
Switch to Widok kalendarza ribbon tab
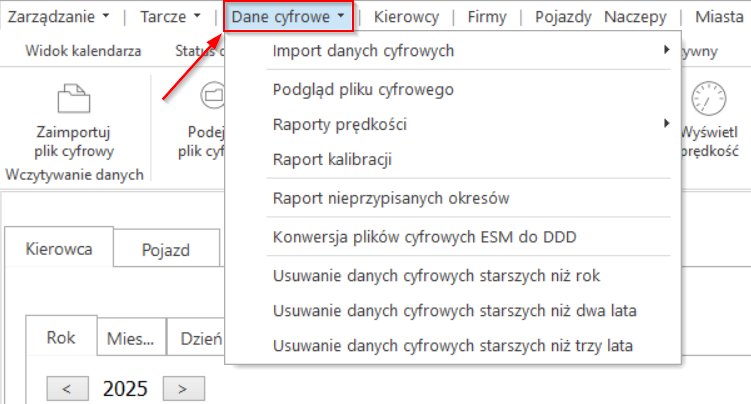(83, 51)
